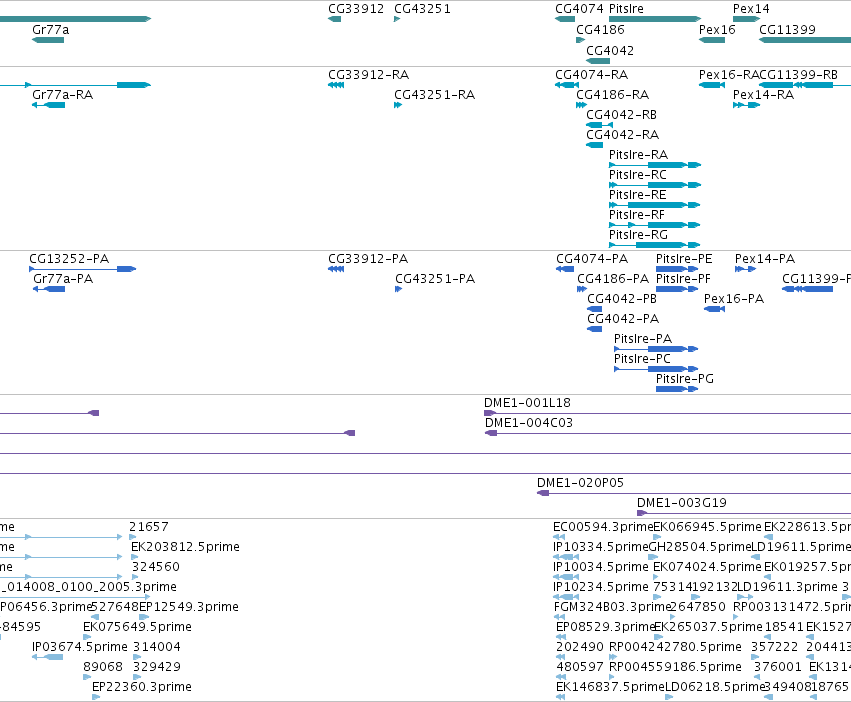Select the Pitslre-RF transcript label
The image size is (851, 702).
(637, 215)
